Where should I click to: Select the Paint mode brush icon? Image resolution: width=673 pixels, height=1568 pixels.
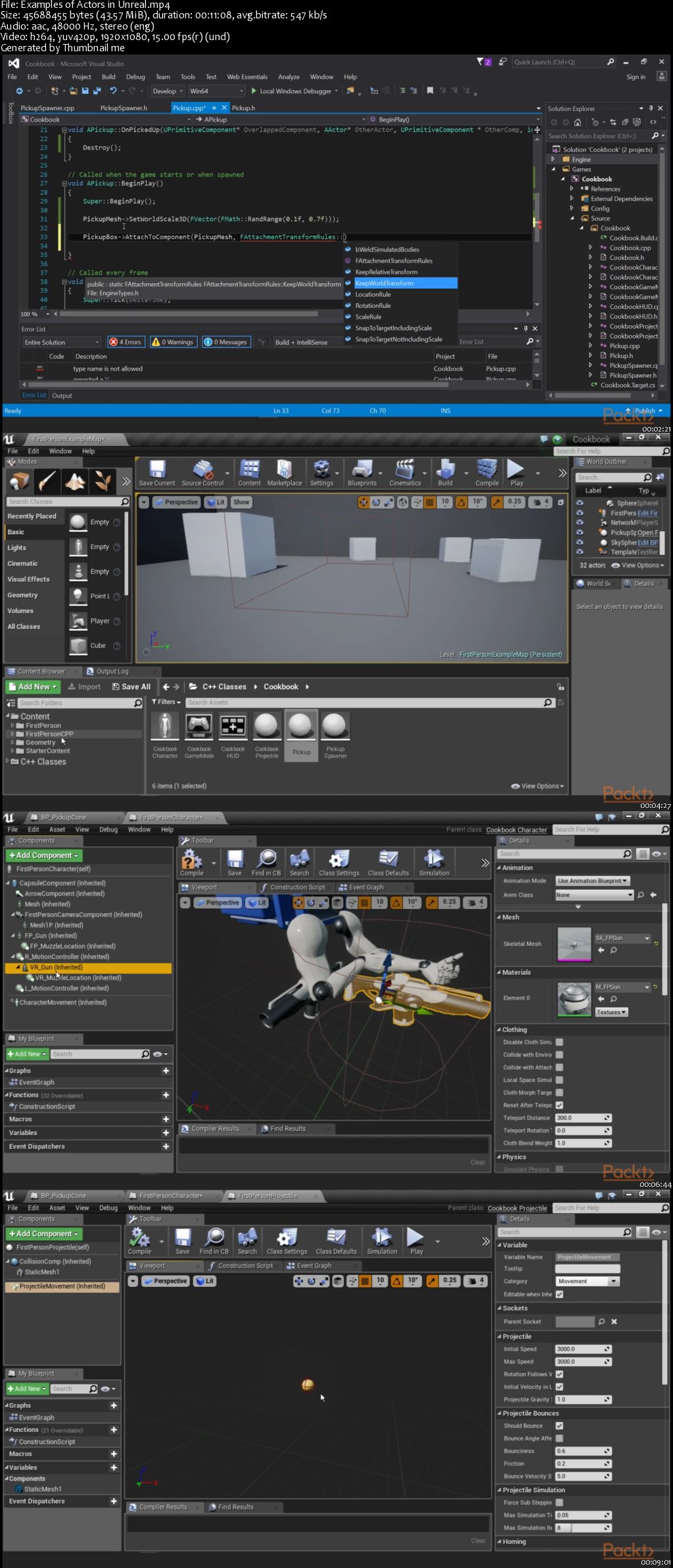coord(47,482)
